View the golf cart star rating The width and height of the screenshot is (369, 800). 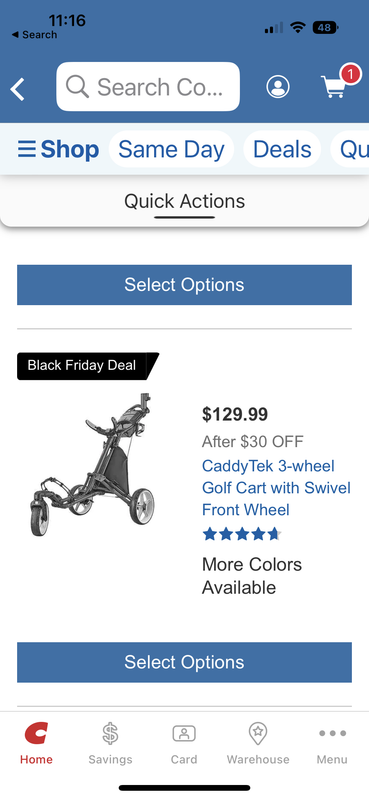pyautogui.click(x=242, y=534)
